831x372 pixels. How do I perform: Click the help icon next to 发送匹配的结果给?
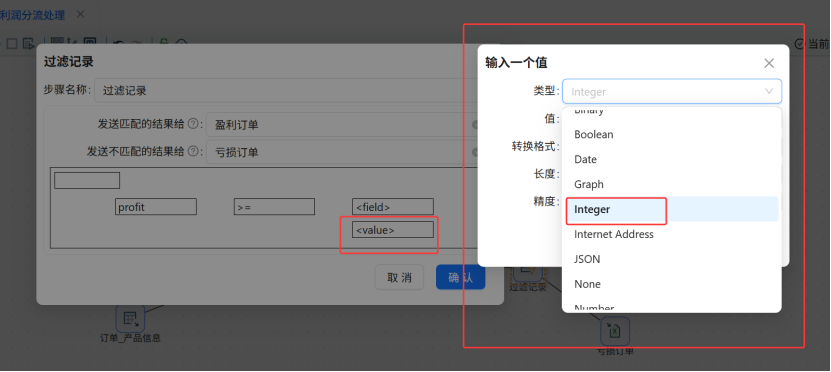193,125
